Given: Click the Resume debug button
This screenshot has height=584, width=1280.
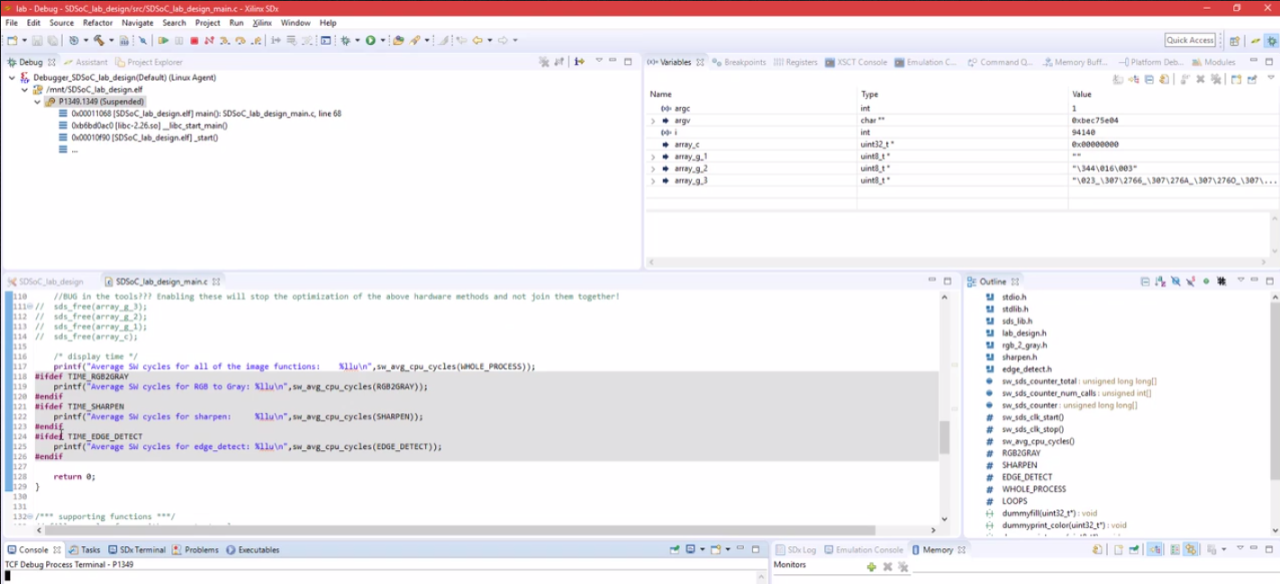Looking at the screenshot, I should click(x=163, y=40).
